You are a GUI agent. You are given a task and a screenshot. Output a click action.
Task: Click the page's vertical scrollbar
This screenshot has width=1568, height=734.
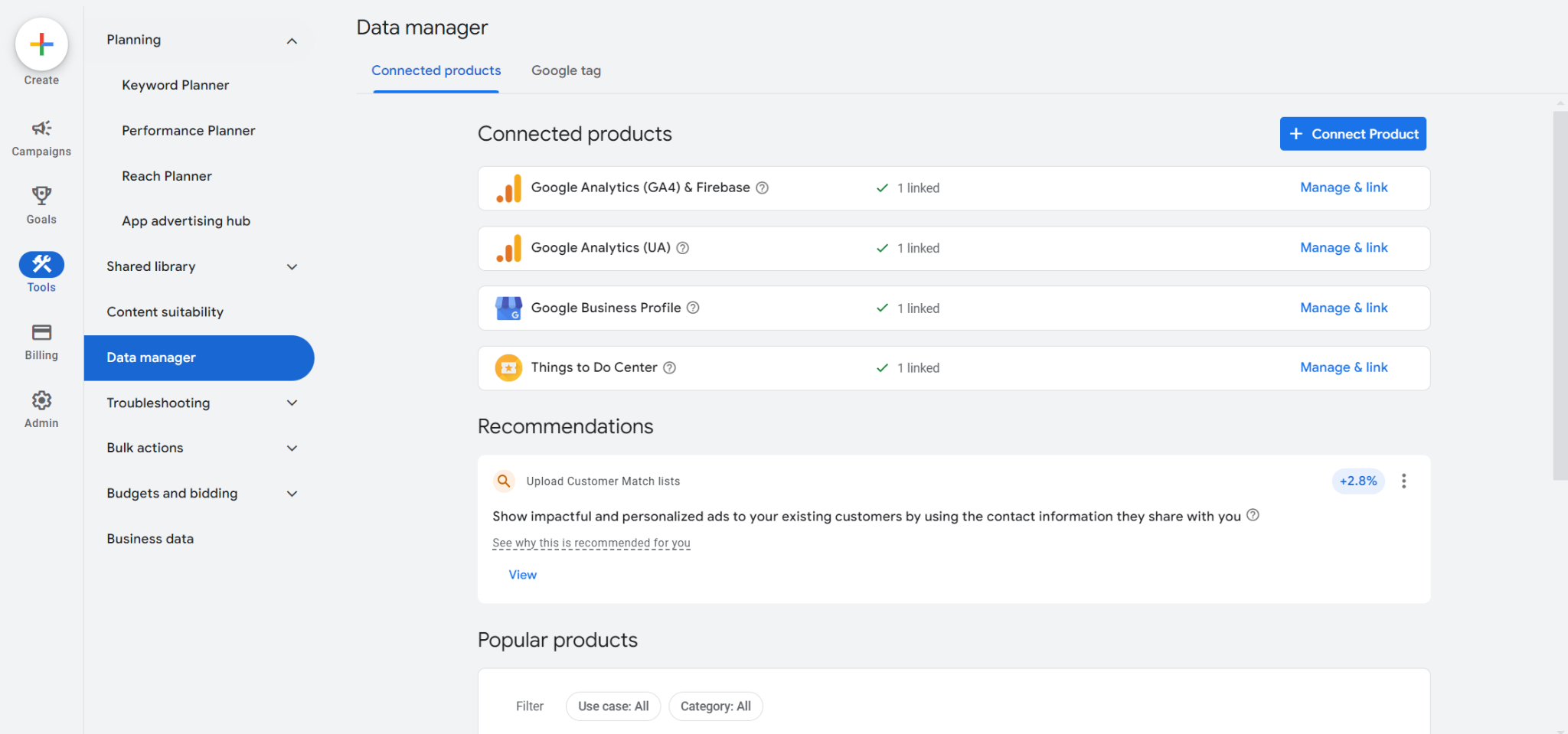1560,295
